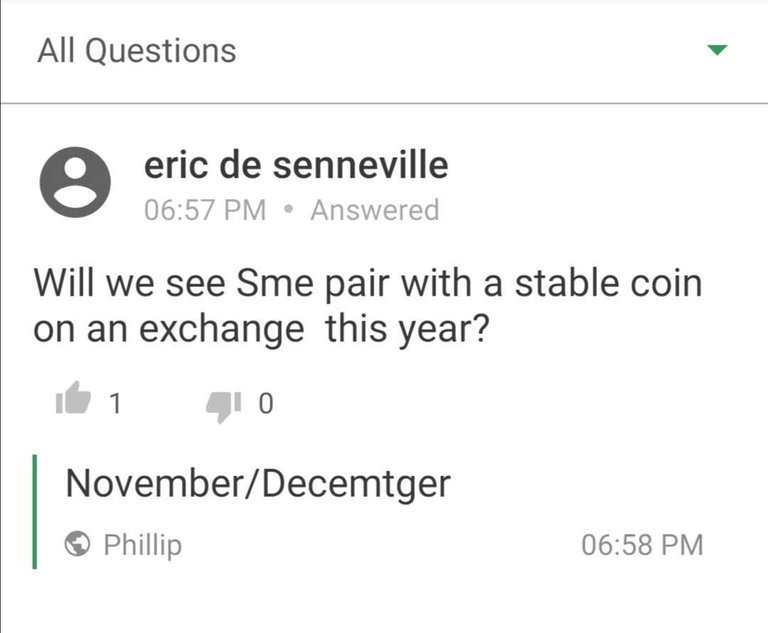The width and height of the screenshot is (768, 633).
Task: Upvote the question with the thumbs-up icon
Action: [73, 398]
